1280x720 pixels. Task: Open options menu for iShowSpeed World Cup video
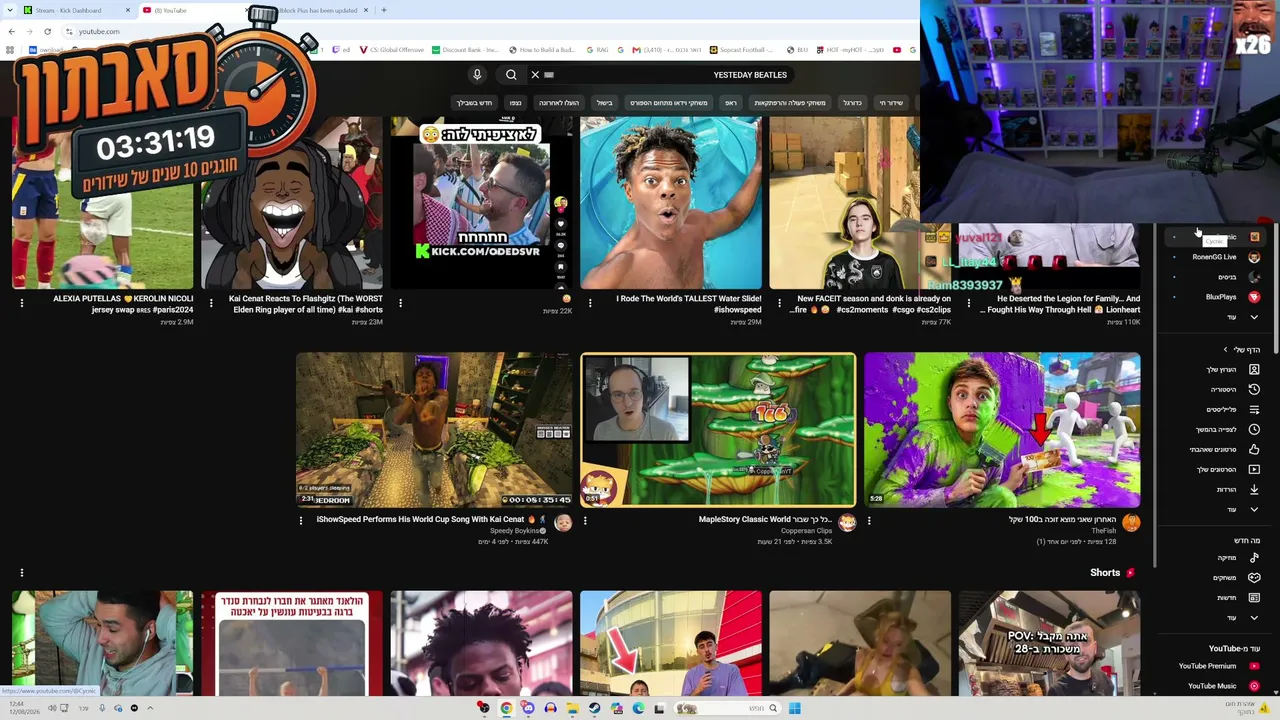(301, 520)
